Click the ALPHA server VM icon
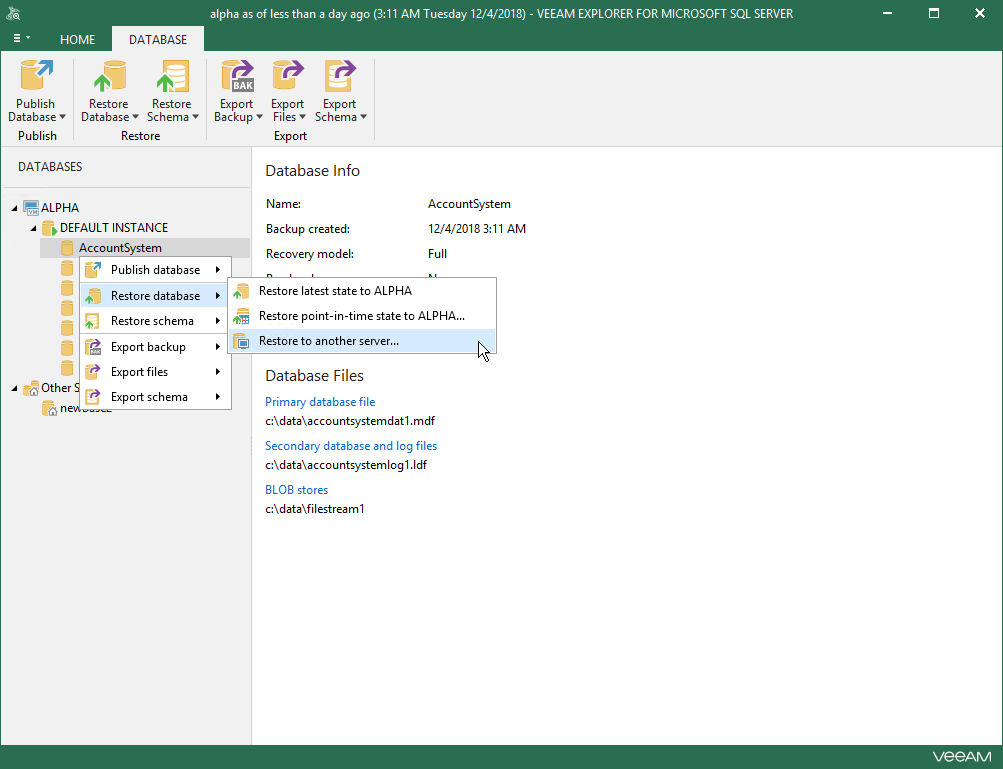The height and width of the screenshot is (769, 1003). (31, 207)
